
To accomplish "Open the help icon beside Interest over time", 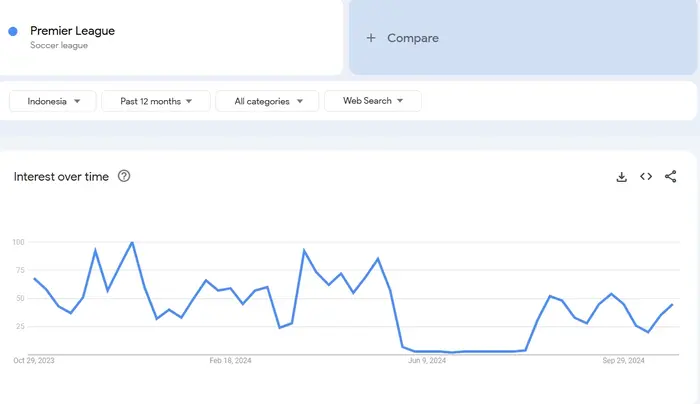I will pos(124,176).
